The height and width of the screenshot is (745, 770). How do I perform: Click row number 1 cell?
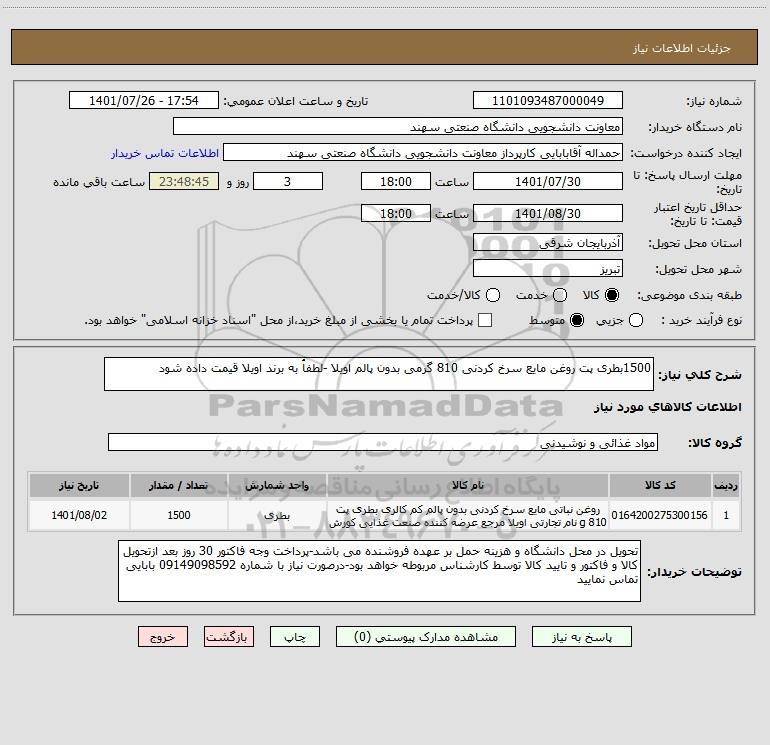(726, 515)
